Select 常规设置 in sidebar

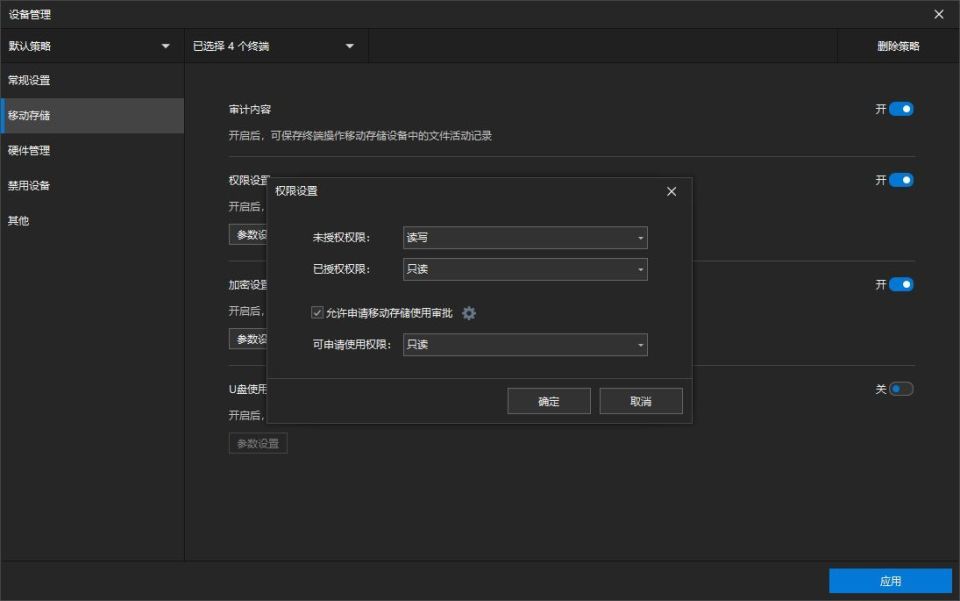point(92,80)
